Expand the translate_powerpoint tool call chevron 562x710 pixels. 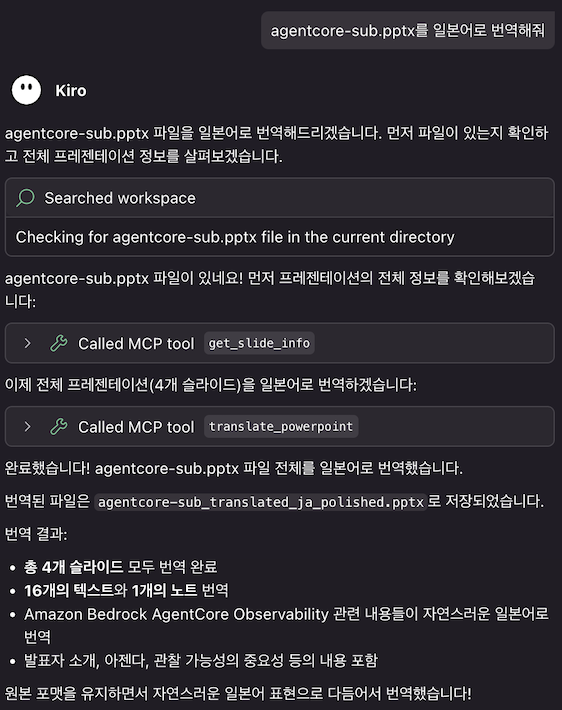[x=28, y=427]
